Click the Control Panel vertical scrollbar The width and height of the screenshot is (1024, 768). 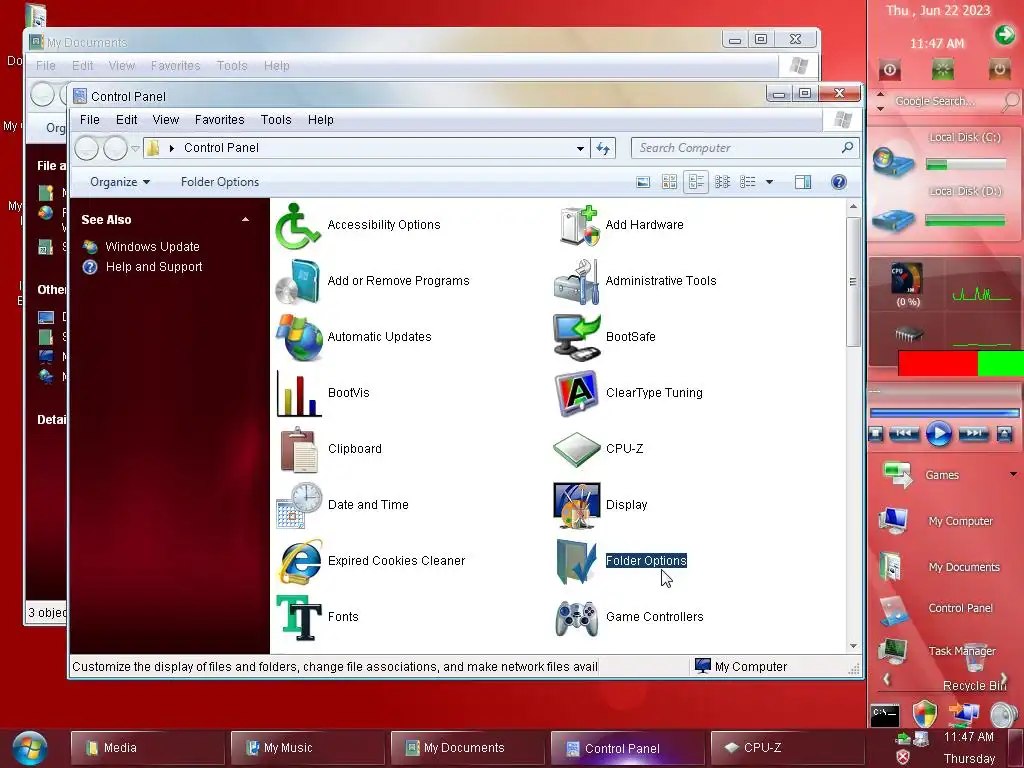point(853,282)
